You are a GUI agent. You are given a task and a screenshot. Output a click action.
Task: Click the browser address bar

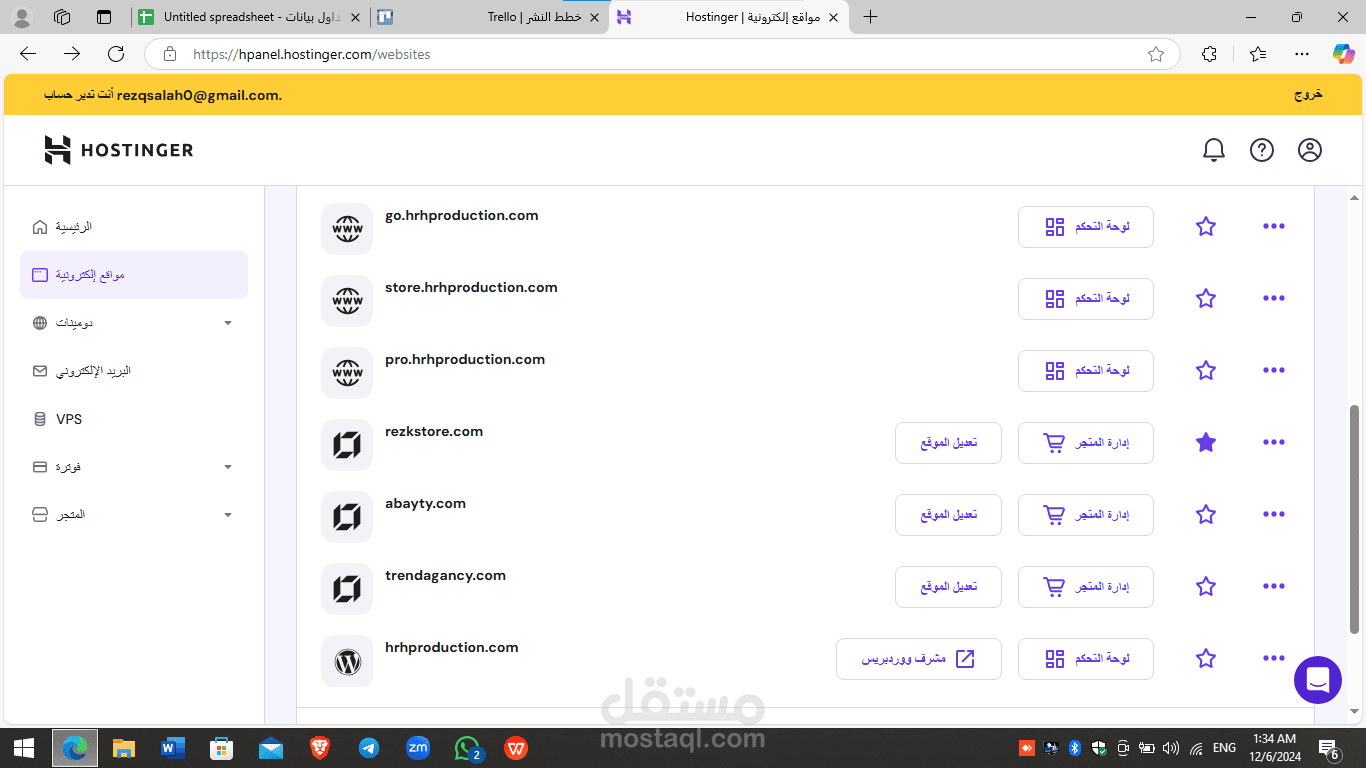660,54
